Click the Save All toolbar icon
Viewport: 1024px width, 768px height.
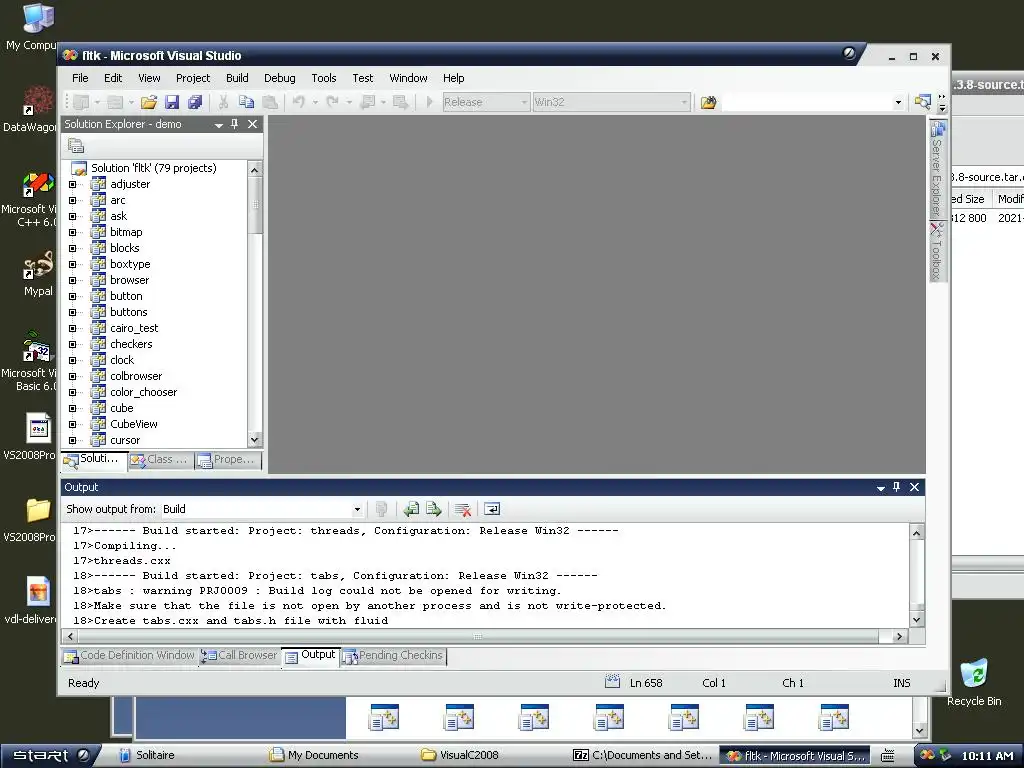pyautogui.click(x=195, y=102)
